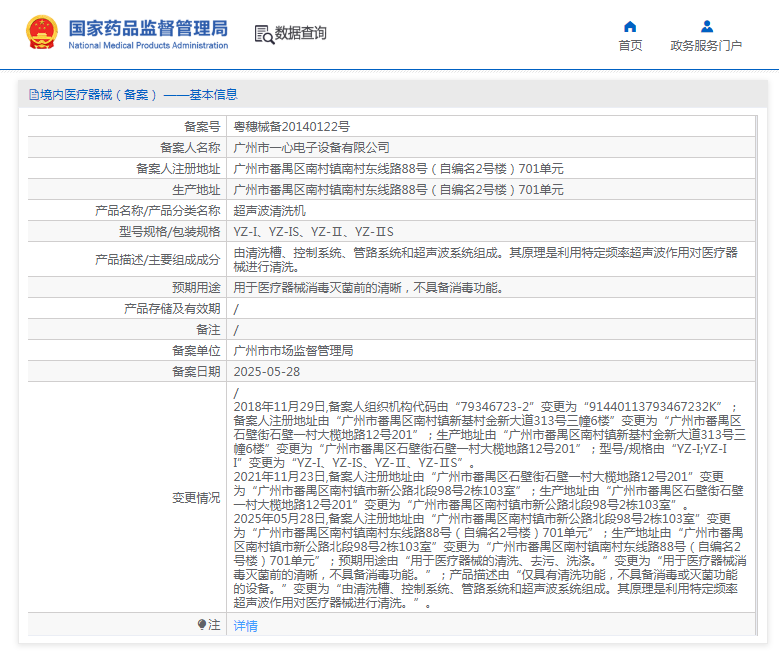Viewport: 779px width, 652px height.
Task: Click the document icon before 境内医疗器械
Action: coord(34,94)
